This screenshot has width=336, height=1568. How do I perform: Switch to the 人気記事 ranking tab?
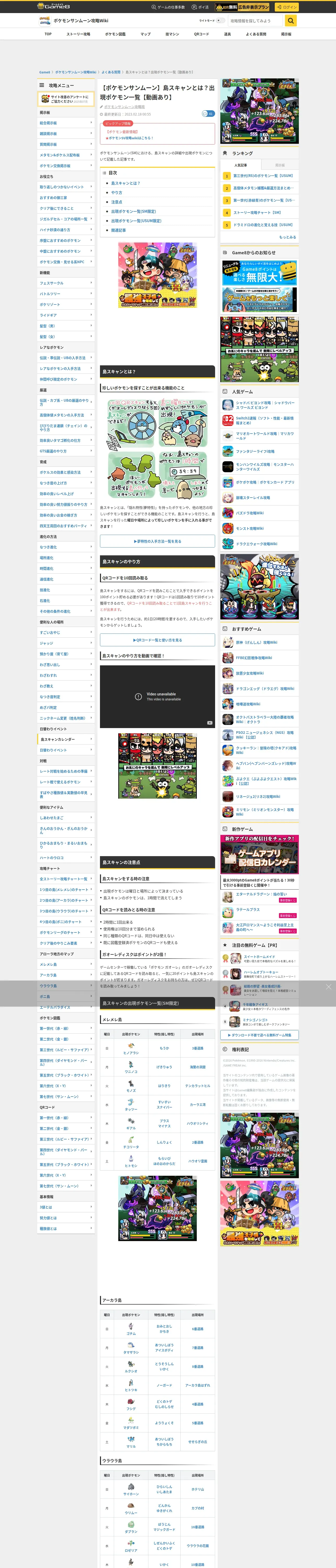[x=240, y=165]
